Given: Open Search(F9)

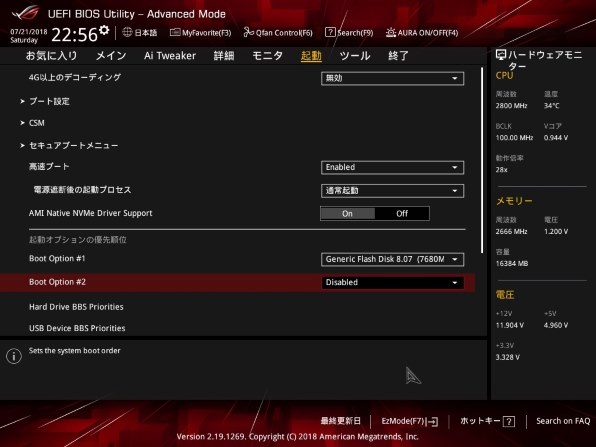Looking at the screenshot, I should coord(349,33).
